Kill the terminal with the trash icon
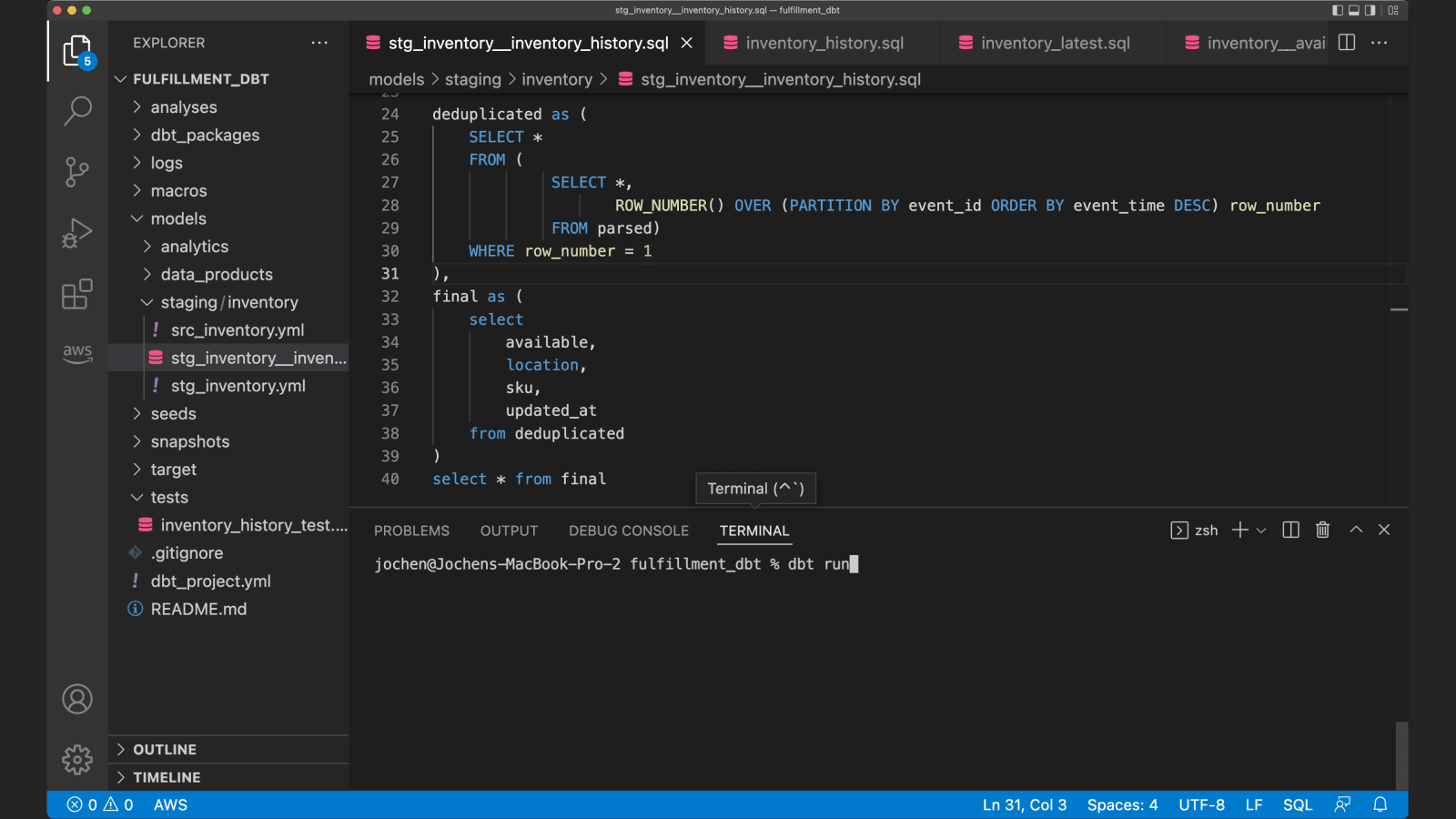Viewport: 1456px width, 819px height. coord(1323,531)
